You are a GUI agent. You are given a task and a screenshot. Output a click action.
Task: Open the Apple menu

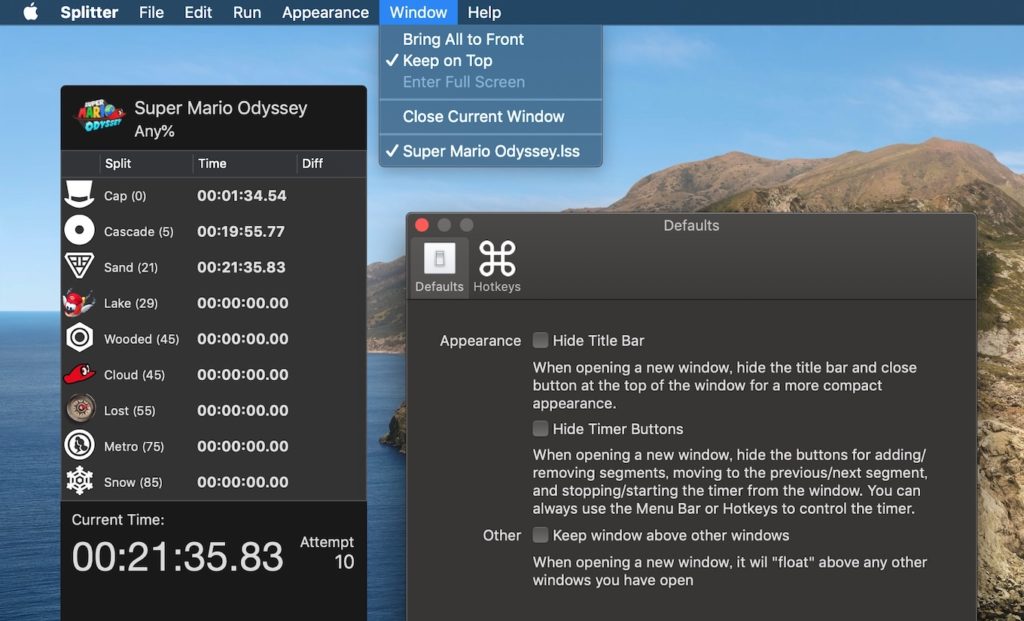30,13
